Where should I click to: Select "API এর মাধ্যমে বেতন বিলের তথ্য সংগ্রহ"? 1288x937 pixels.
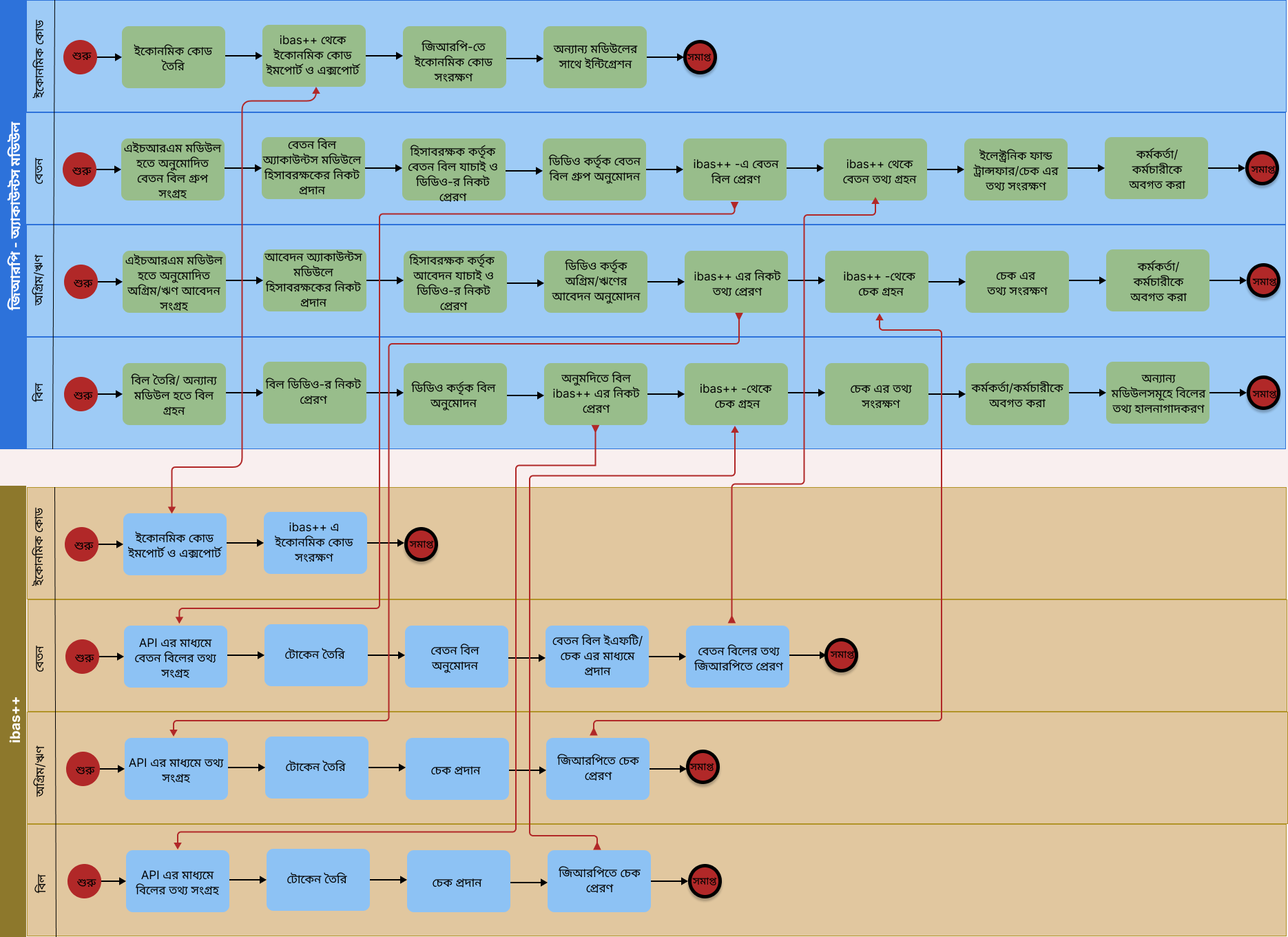(x=176, y=657)
